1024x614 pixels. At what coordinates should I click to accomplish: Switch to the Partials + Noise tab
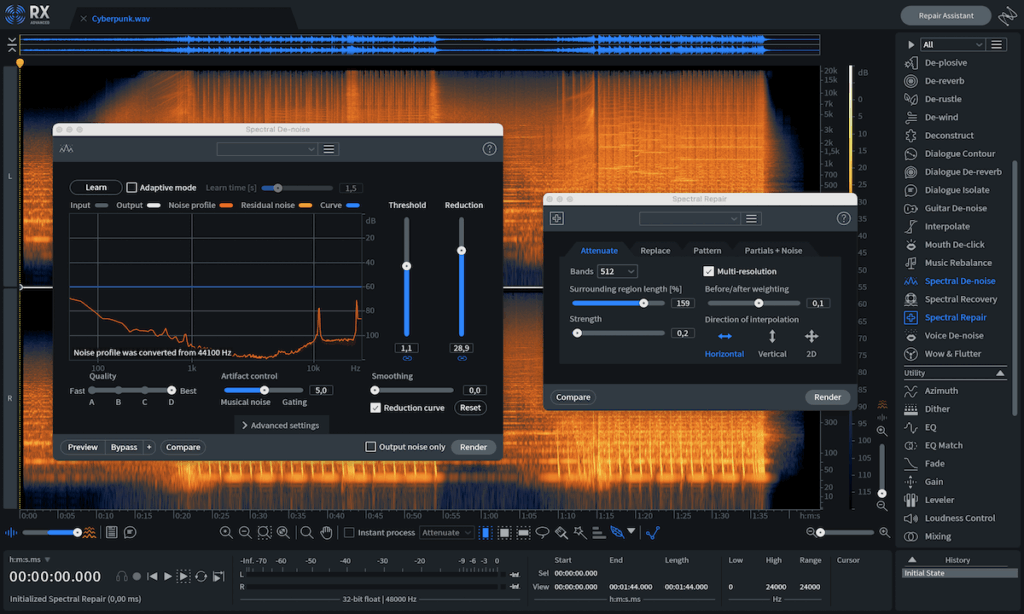click(773, 250)
